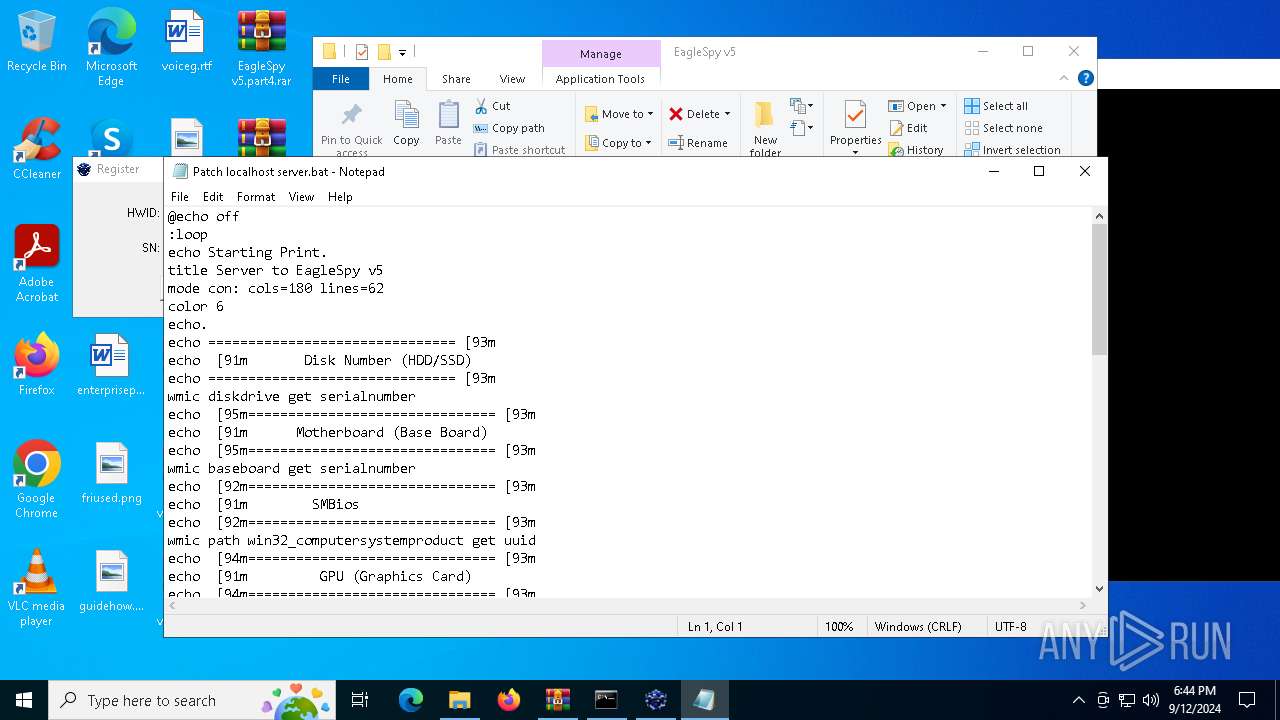Click Copy path in the Explorer ribbon
This screenshot has width=1280, height=720.
coord(509,128)
